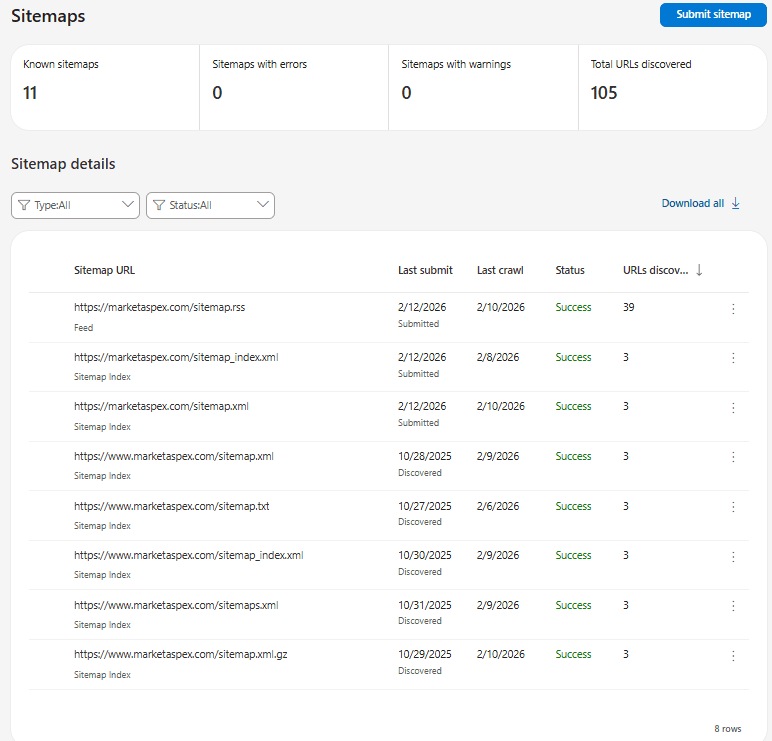
Task: Click the Sitemaps with errors card
Action: (x=294, y=88)
